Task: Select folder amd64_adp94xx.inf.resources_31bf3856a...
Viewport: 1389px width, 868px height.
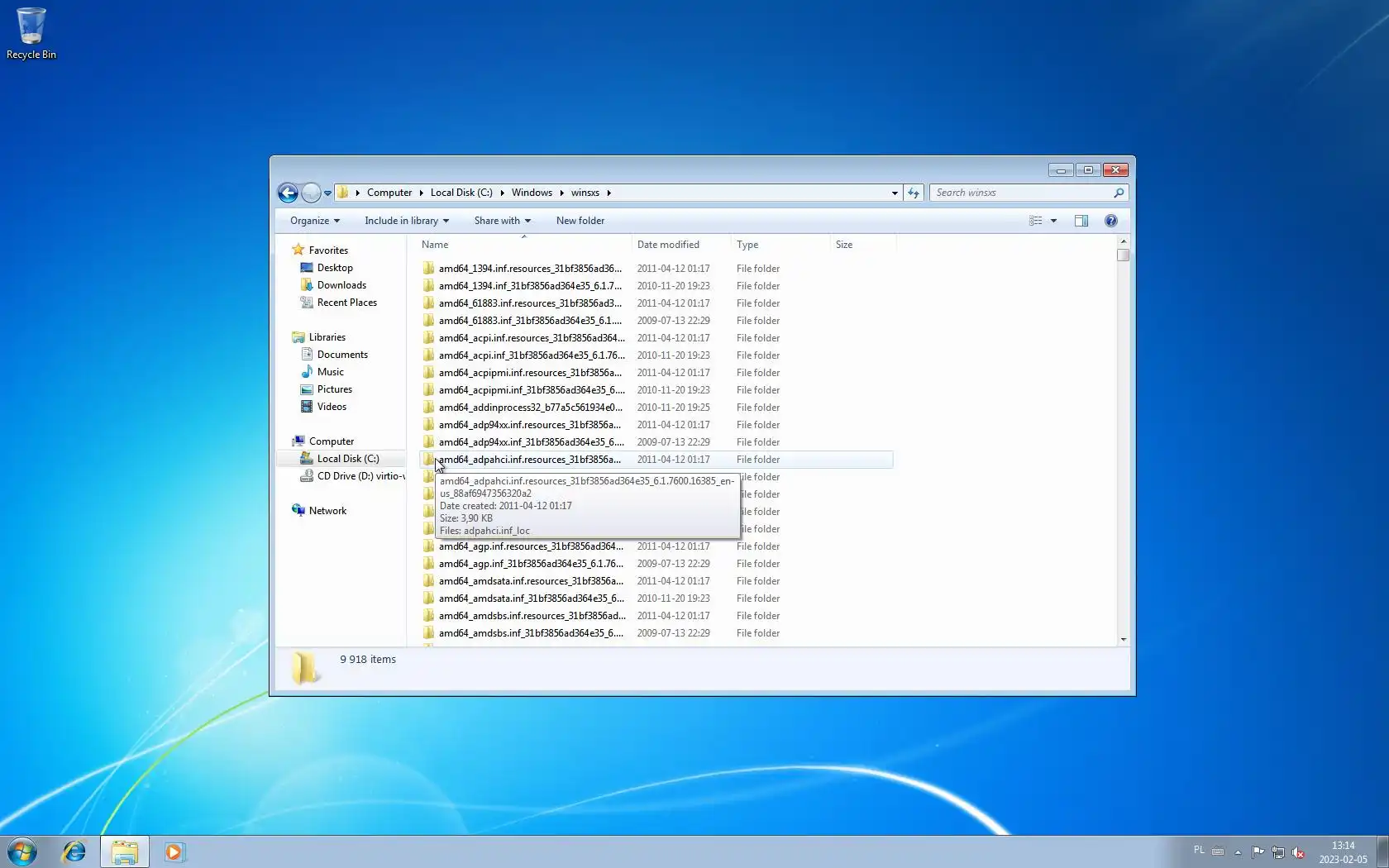Action: click(530, 425)
